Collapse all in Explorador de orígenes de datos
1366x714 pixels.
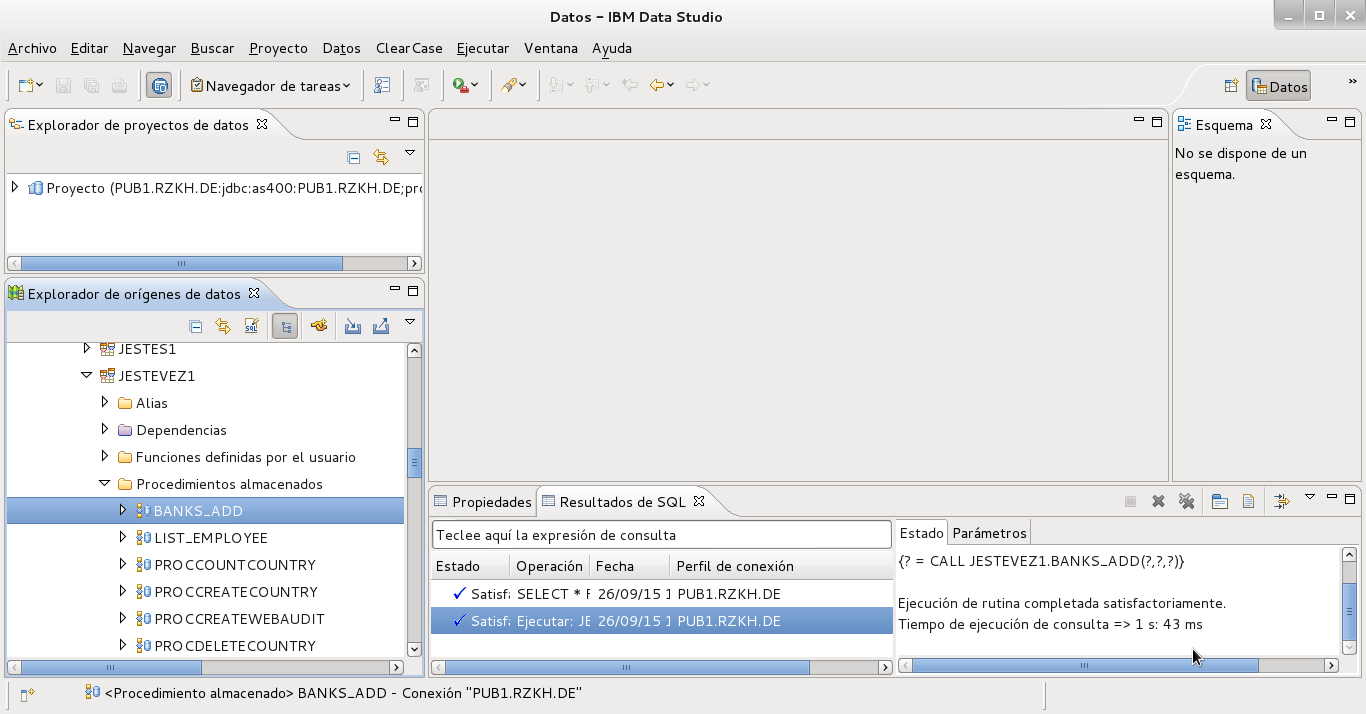pos(196,326)
